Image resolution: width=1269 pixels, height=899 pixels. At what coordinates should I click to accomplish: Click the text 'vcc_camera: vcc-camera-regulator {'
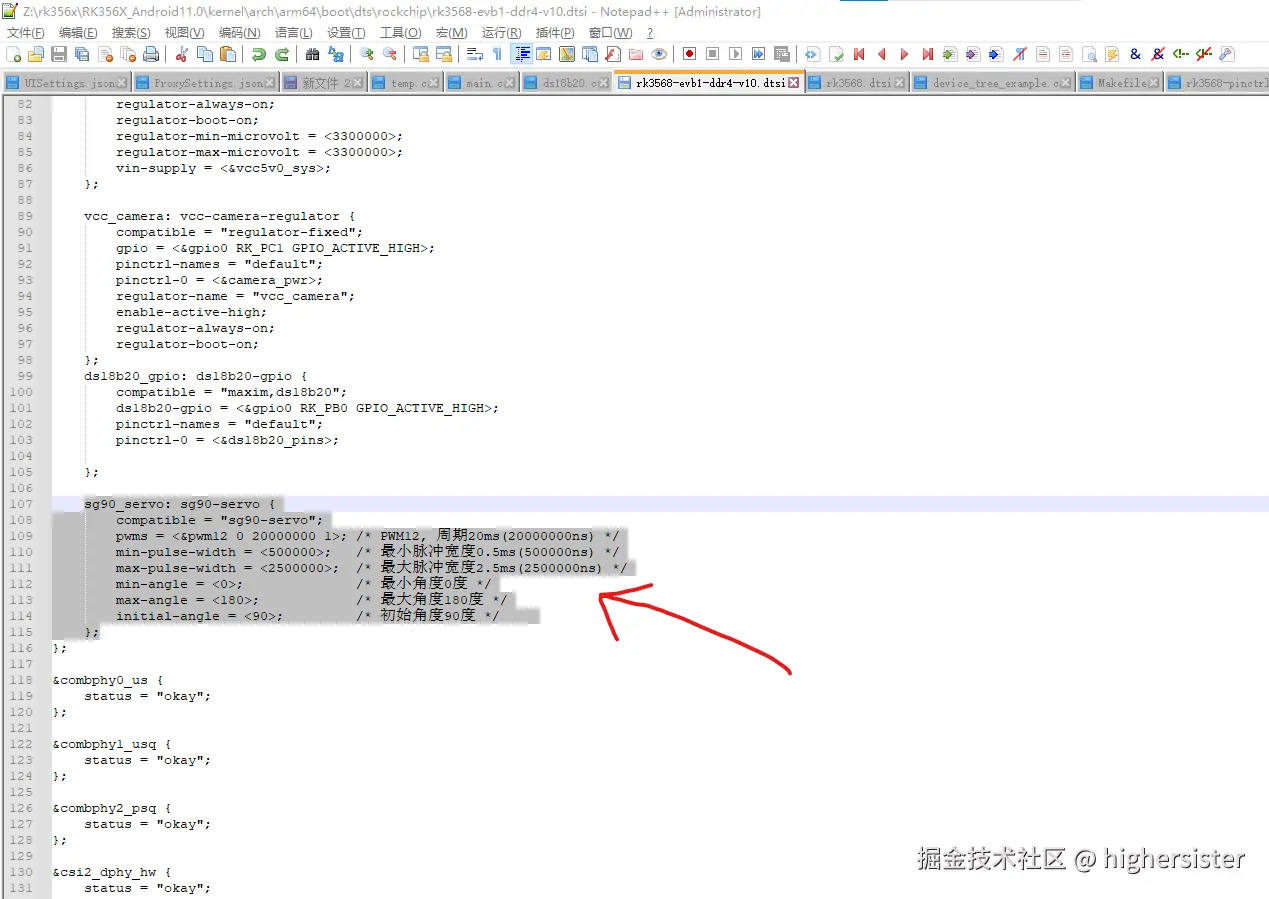[x=220, y=216]
